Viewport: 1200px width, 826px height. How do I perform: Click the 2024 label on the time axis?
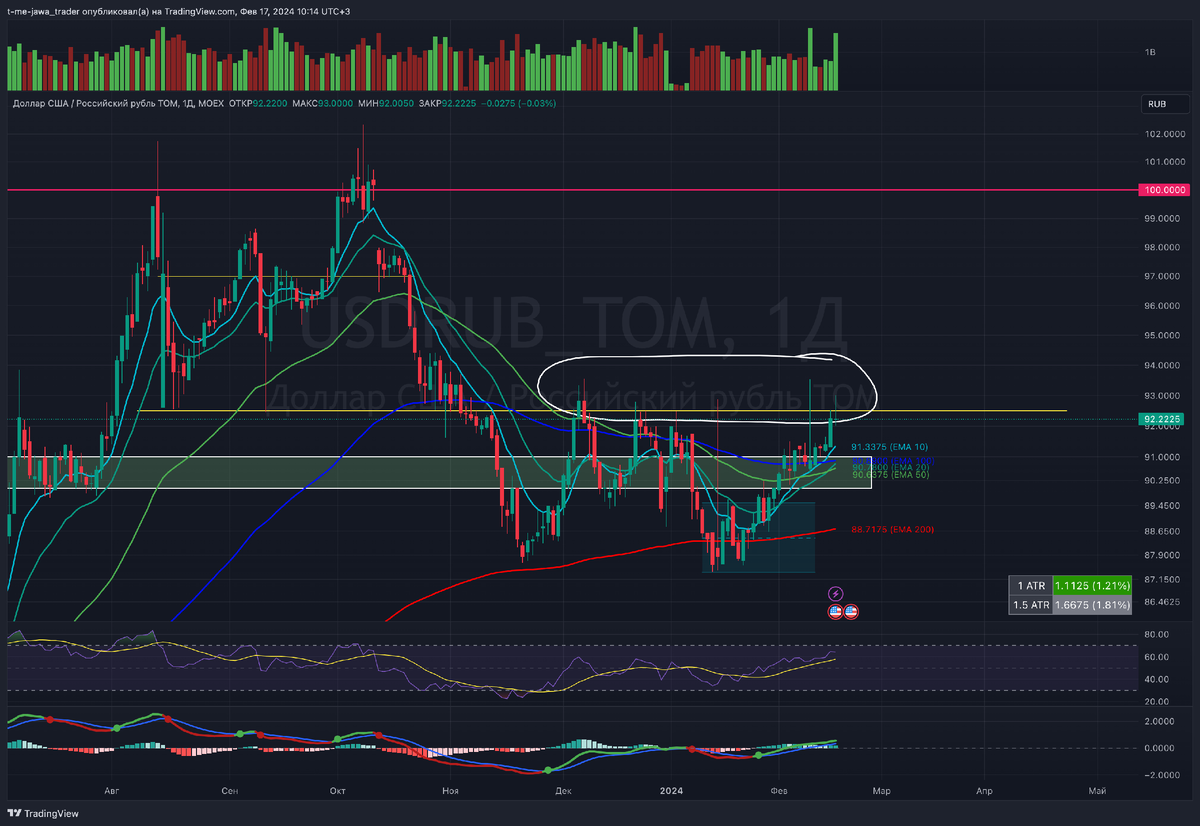tap(670, 791)
